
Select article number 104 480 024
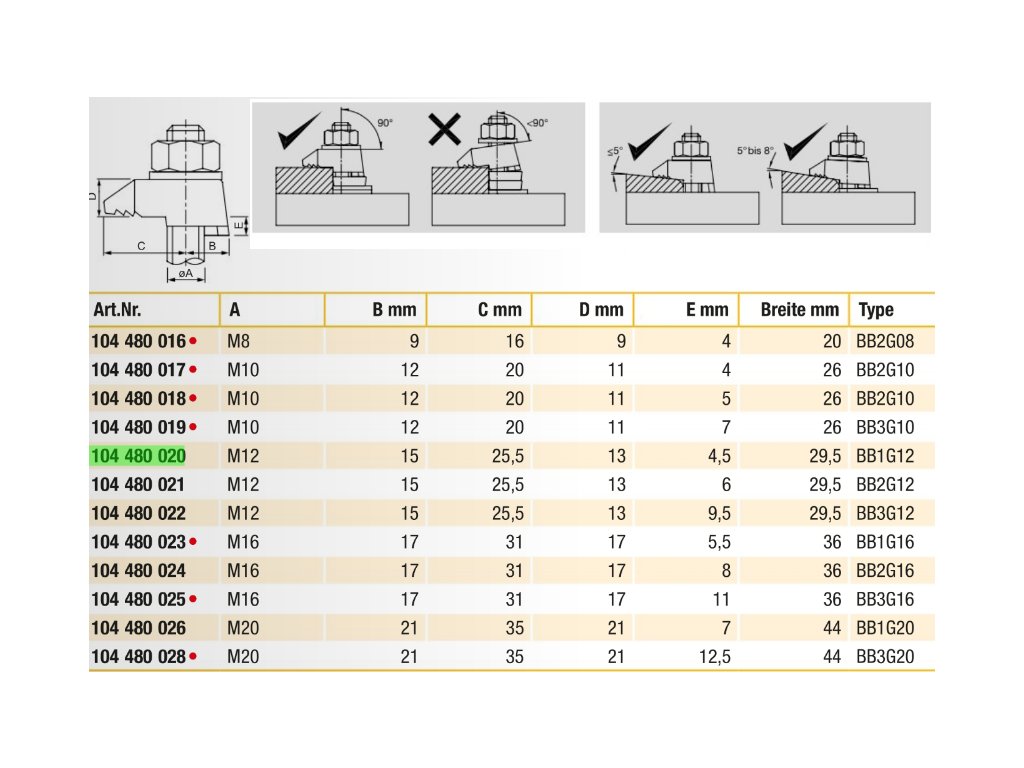tap(138, 571)
